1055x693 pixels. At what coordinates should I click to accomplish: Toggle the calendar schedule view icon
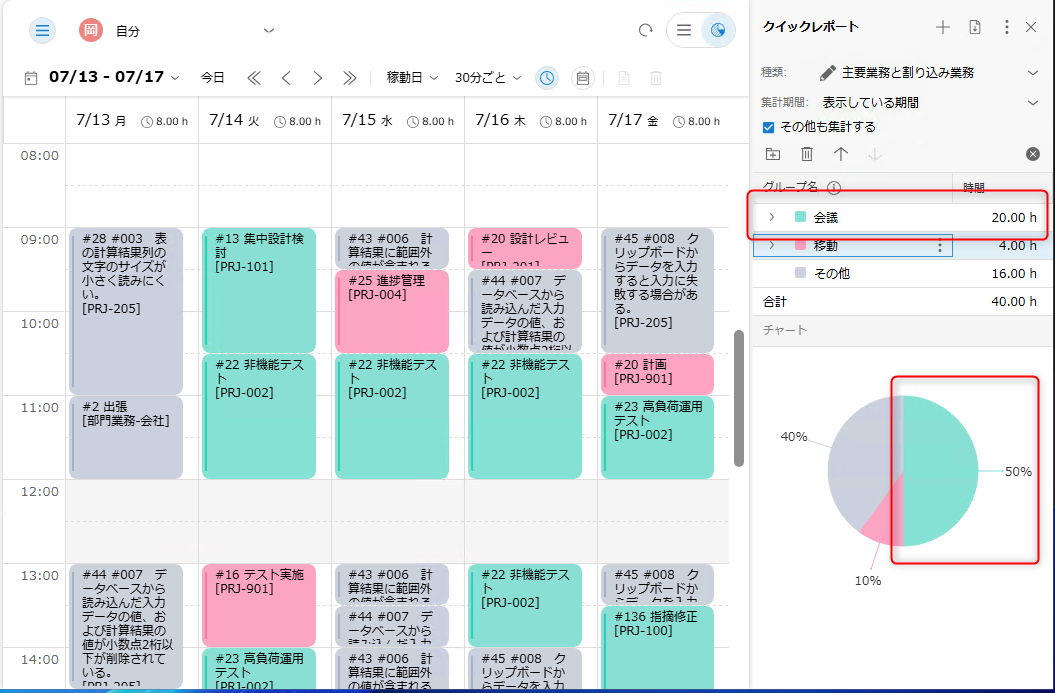pyautogui.click(x=583, y=78)
